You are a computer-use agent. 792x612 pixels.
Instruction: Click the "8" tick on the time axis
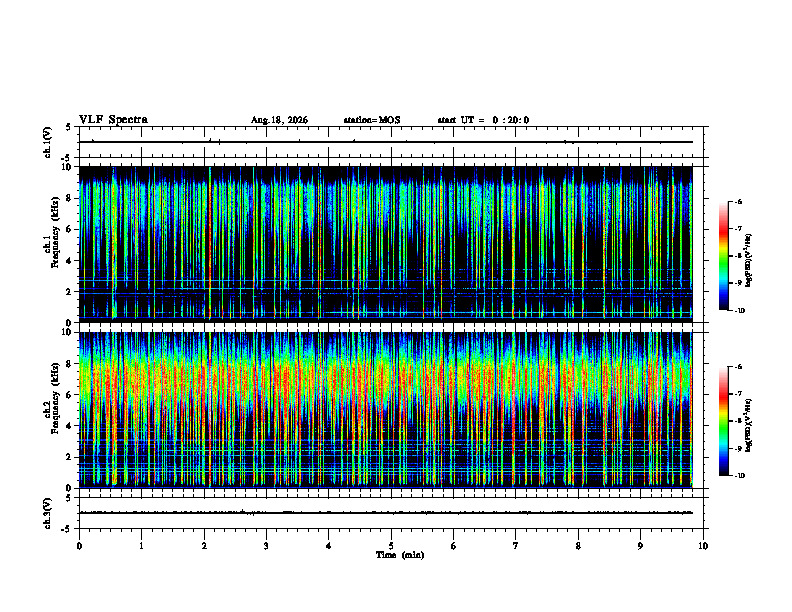(x=578, y=546)
